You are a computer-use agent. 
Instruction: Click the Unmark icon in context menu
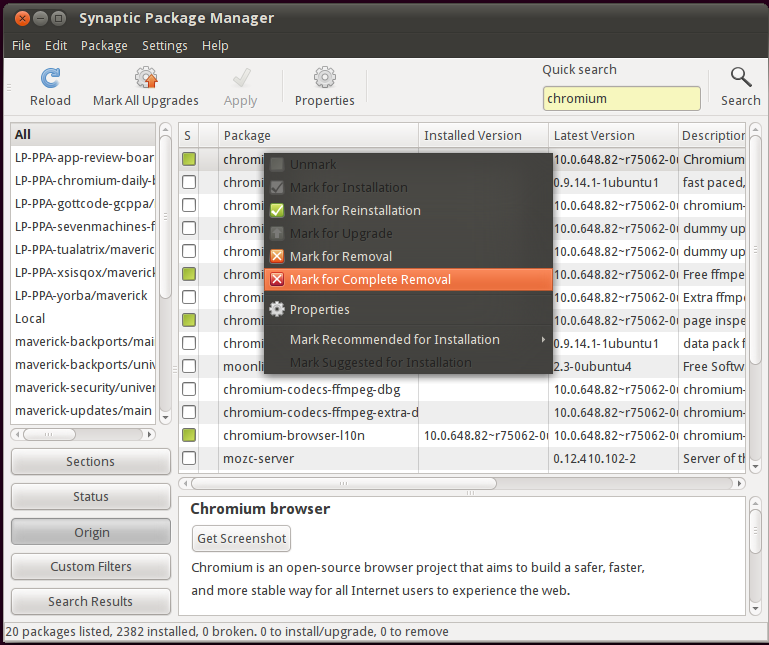[277, 164]
